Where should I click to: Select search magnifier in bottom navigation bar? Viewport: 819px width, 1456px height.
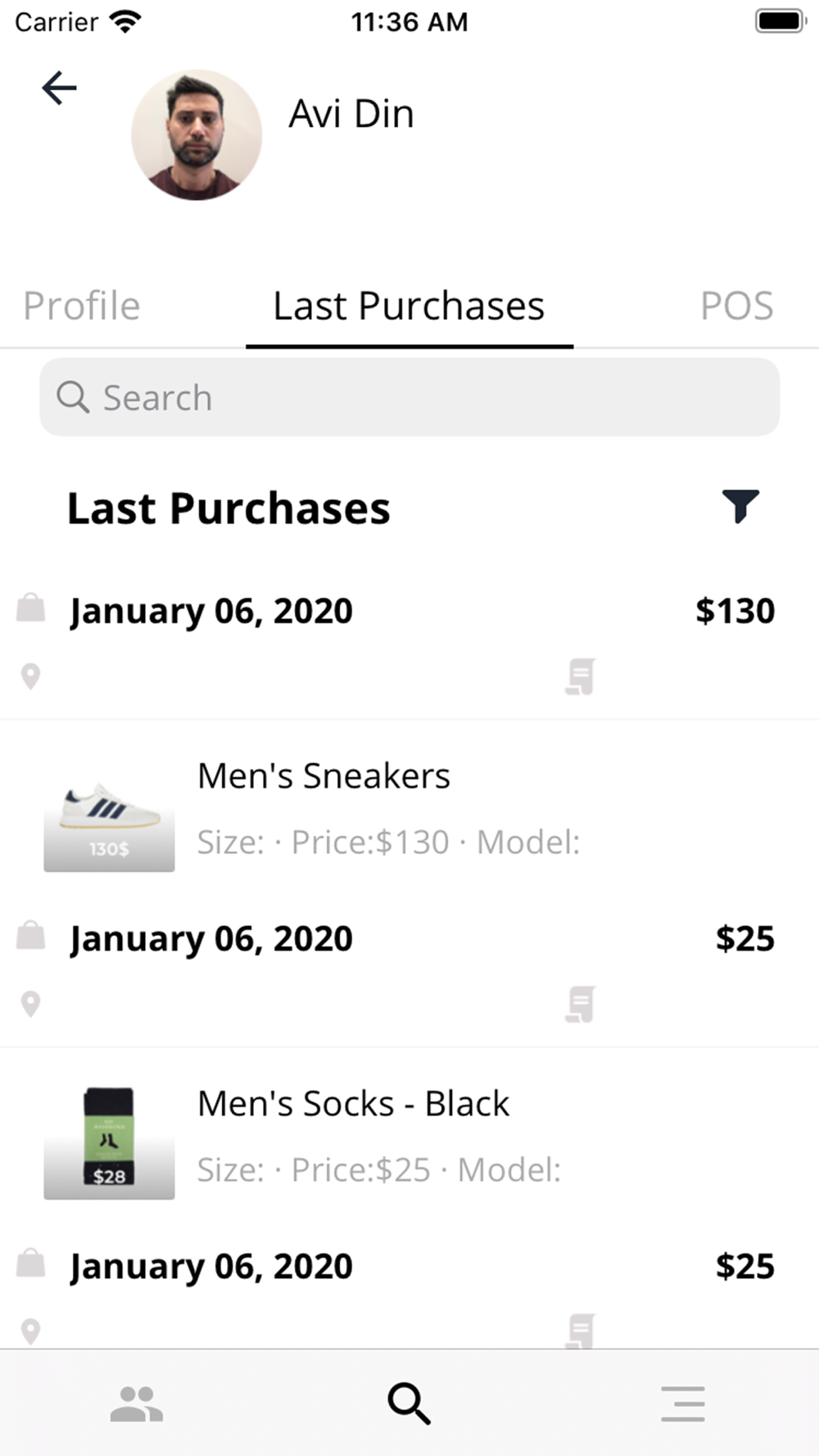[409, 1404]
